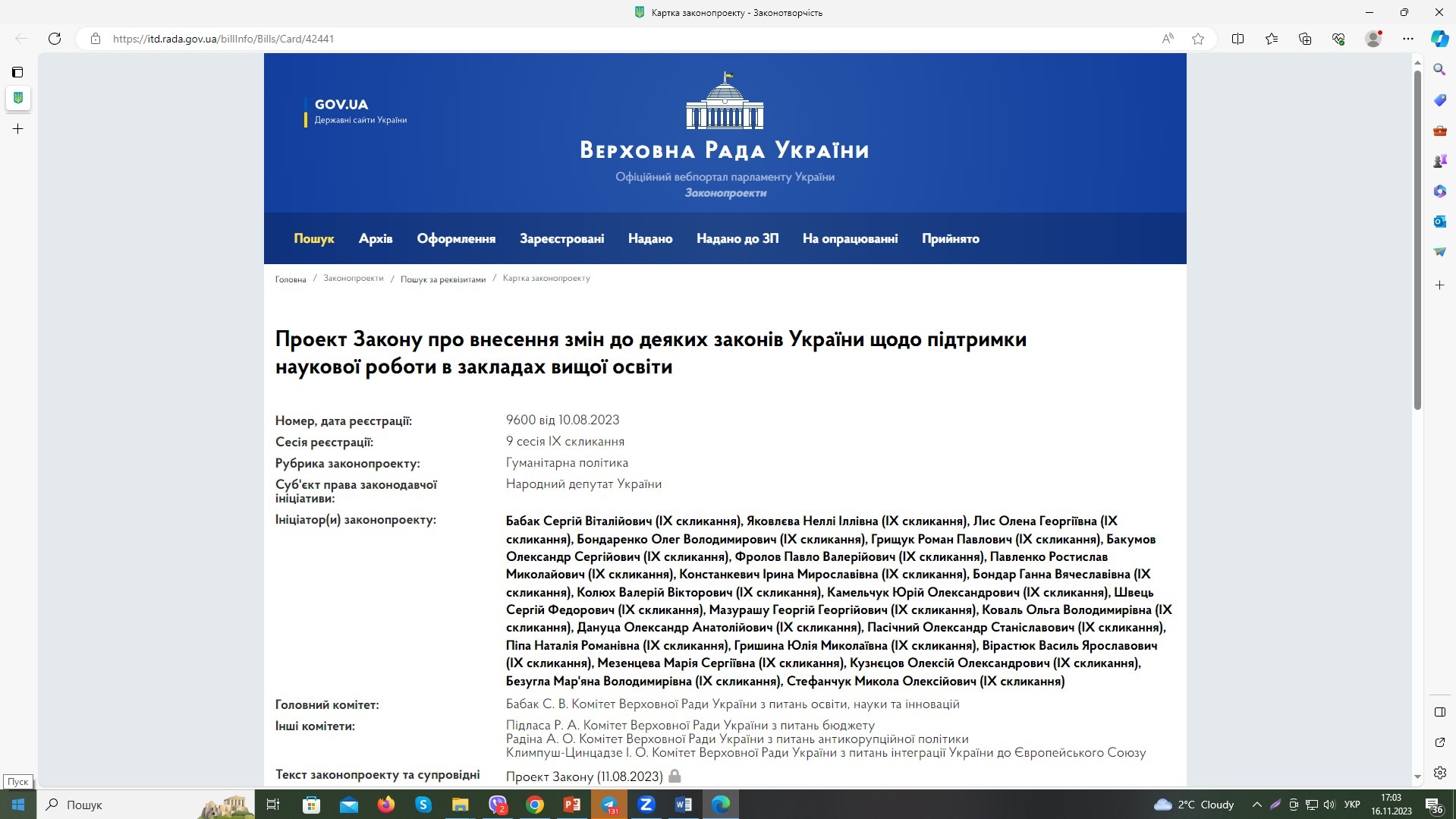The image size is (1456, 819).
Task: Click the text Гуманітарна політика
Action: point(567,462)
